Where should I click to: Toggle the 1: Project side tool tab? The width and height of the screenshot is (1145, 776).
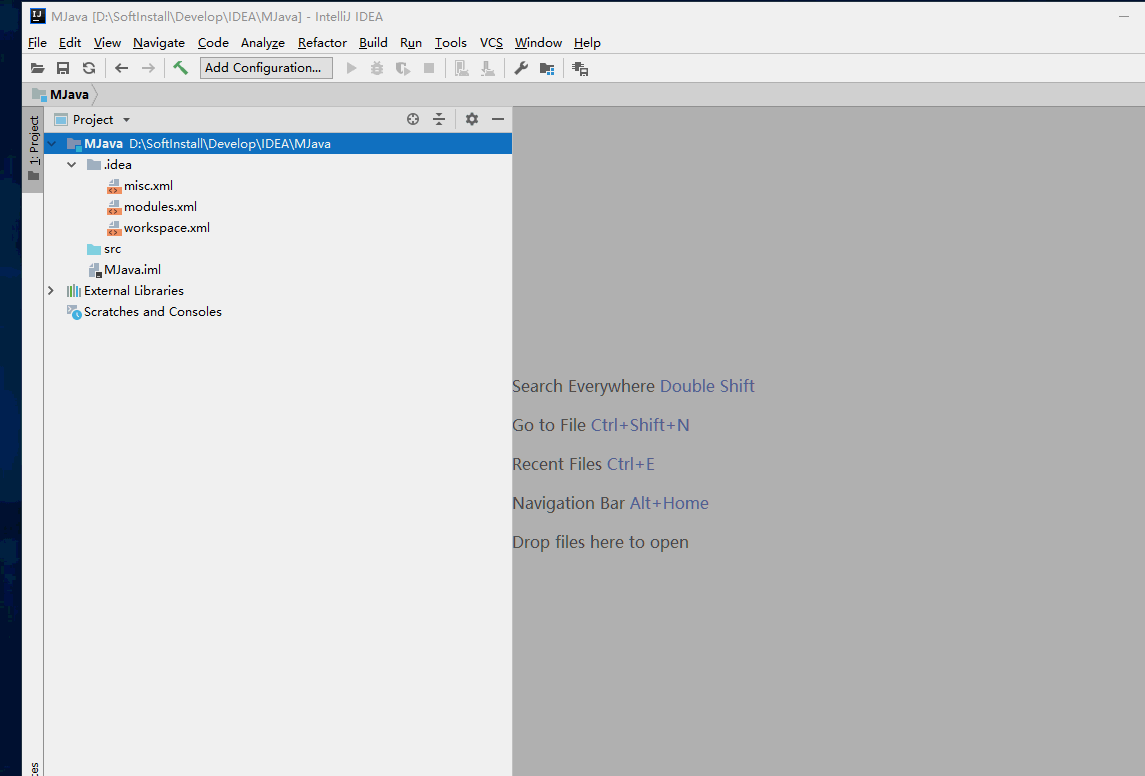(x=34, y=149)
